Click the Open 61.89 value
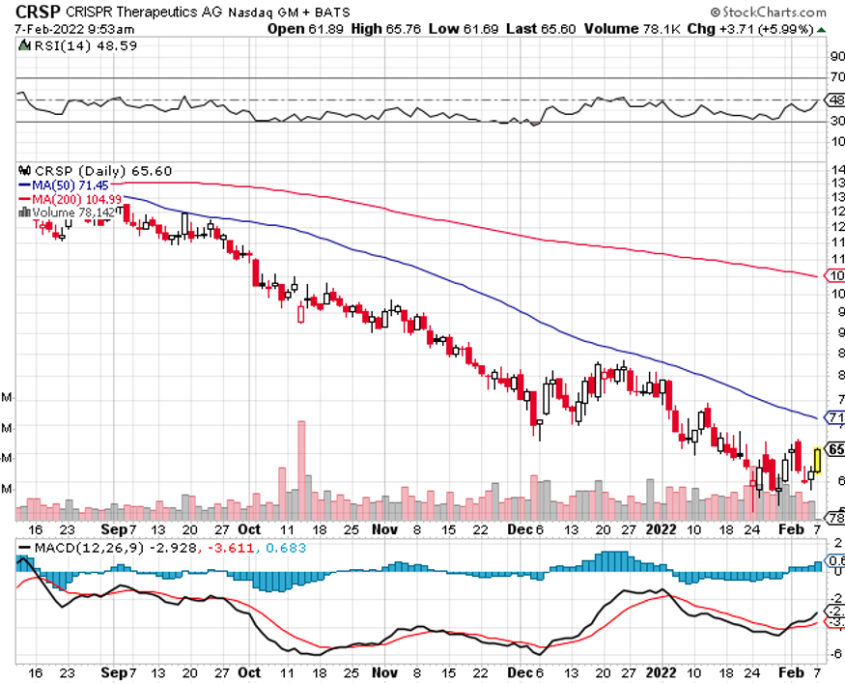This screenshot has height=684, width=845. click(306, 29)
